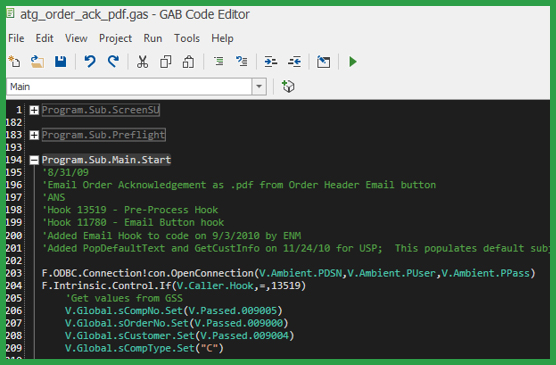The height and width of the screenshot is (365, 556).
Task: Expand the Program.Sub.Preflight fold
Action: click(x=34, y=135)
